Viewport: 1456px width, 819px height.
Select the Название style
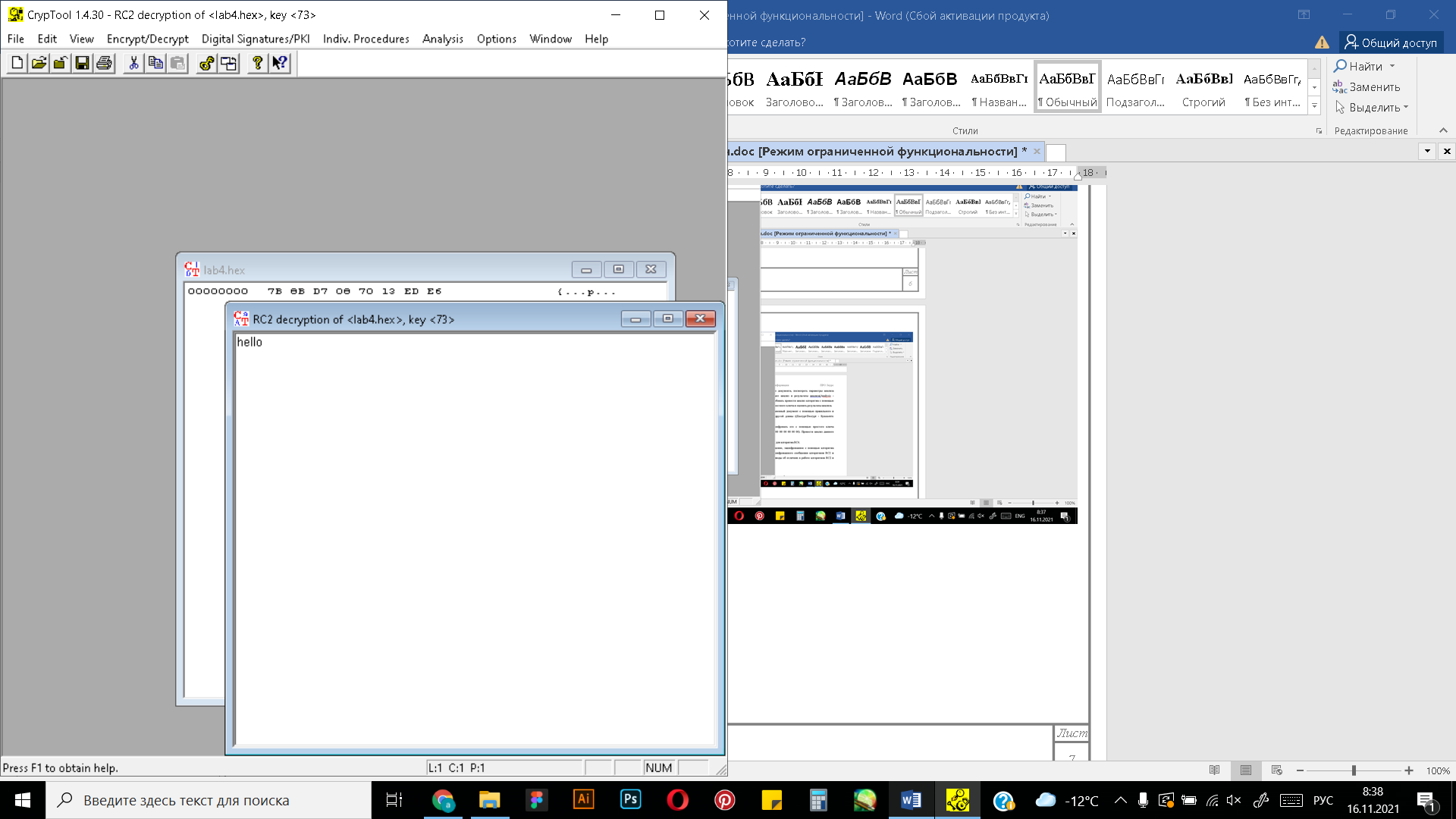click(x=999, y=87)
